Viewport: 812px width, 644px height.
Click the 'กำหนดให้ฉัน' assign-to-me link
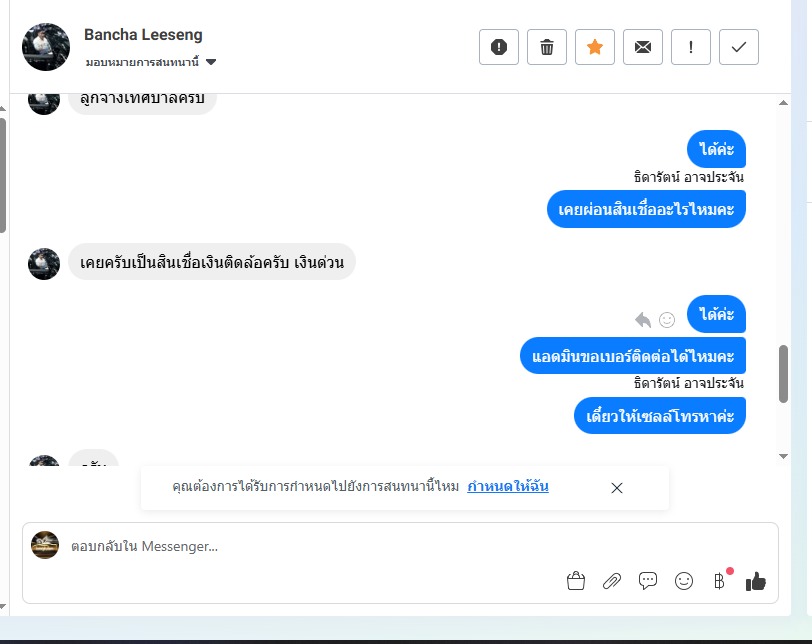508,487
